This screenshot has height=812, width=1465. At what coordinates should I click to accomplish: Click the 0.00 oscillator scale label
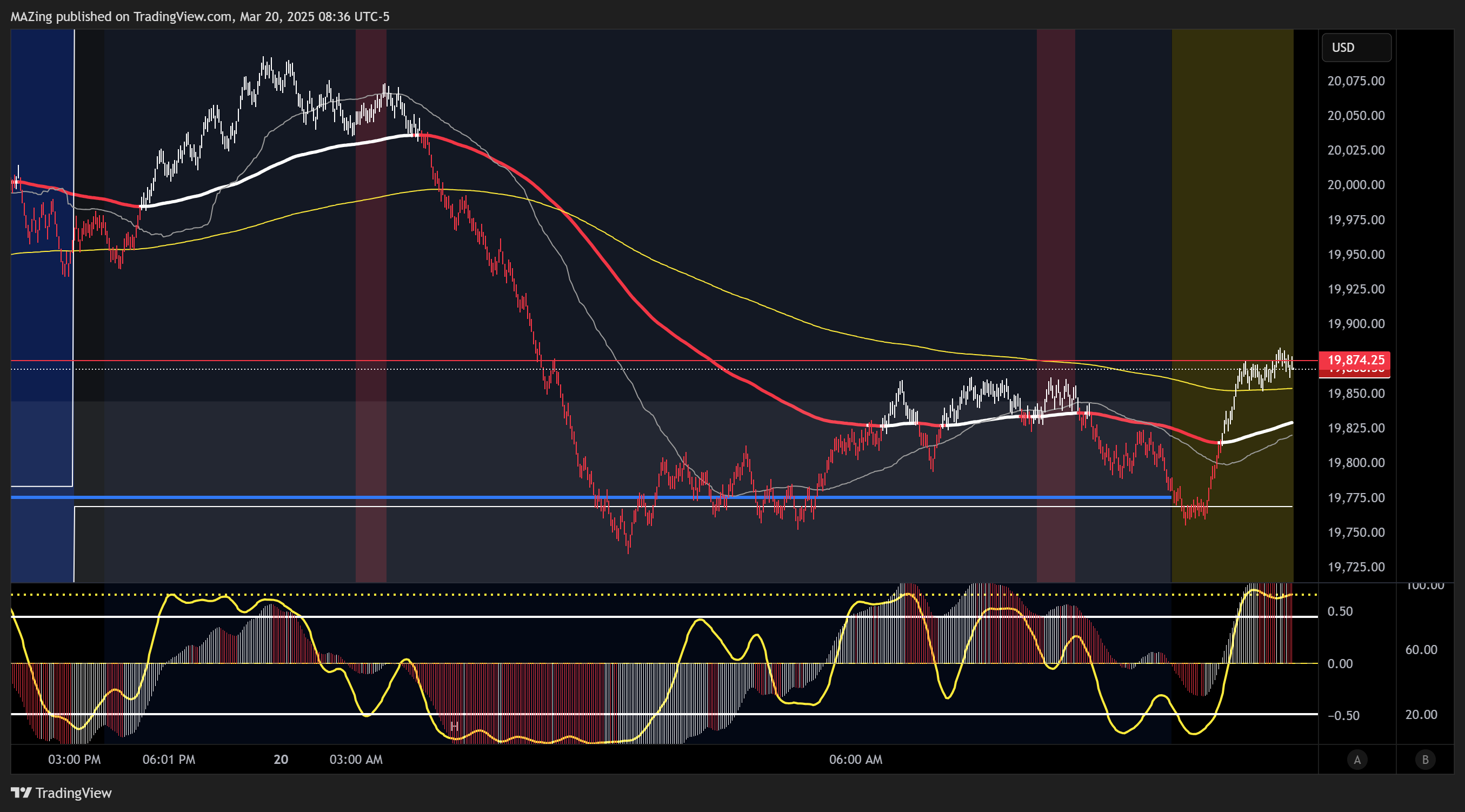[1340, 664]
